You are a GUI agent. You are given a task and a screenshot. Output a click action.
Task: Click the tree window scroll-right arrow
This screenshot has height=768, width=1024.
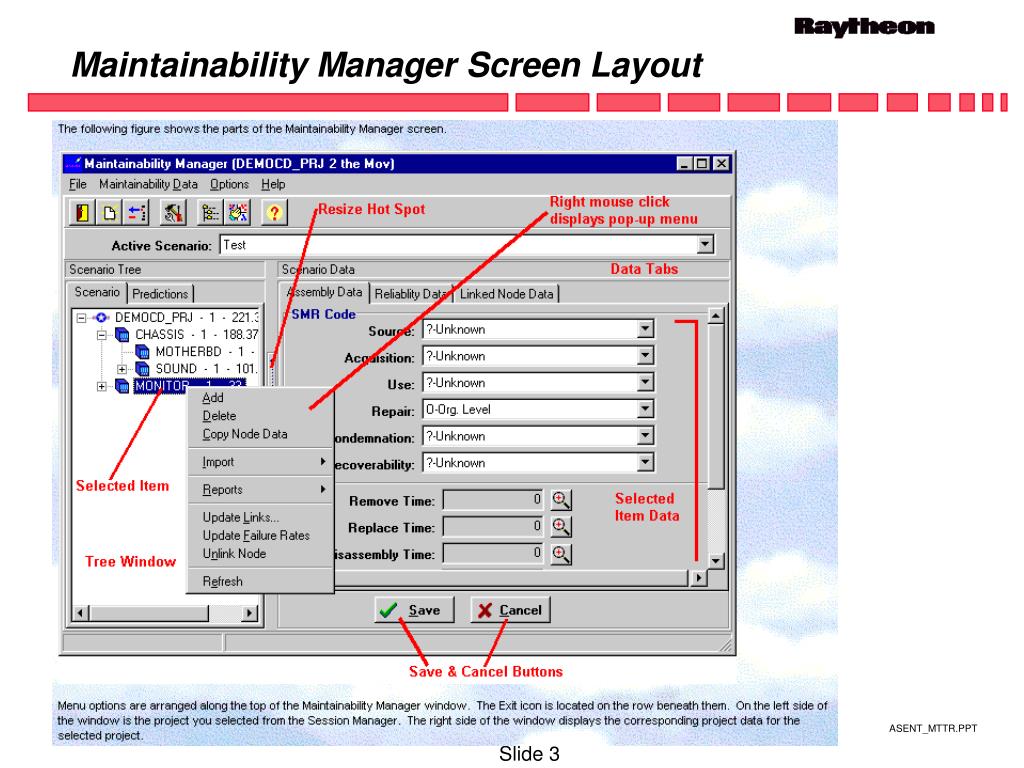[249, 613]
